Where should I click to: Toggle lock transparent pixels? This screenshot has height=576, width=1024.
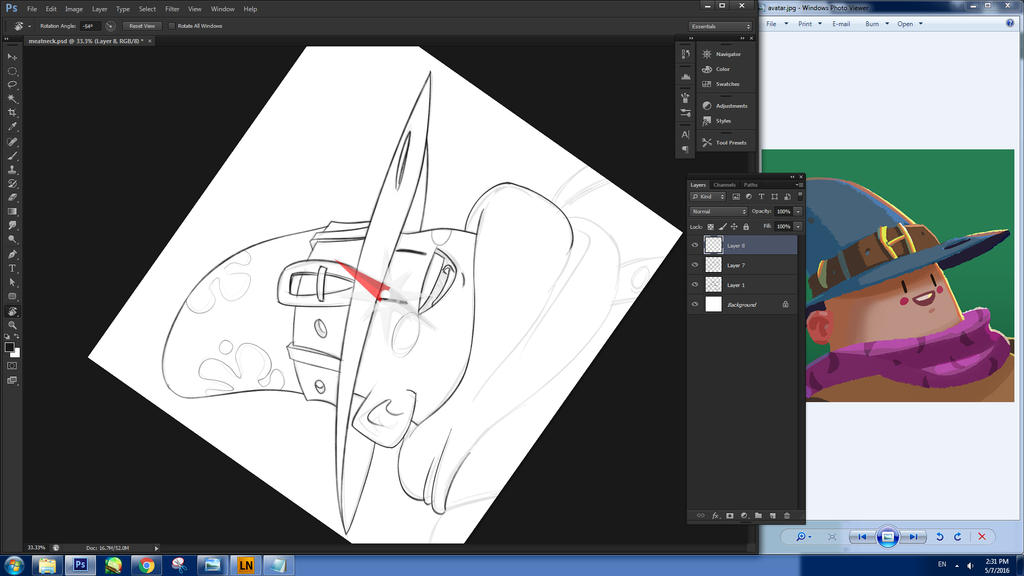click(711, 227)
